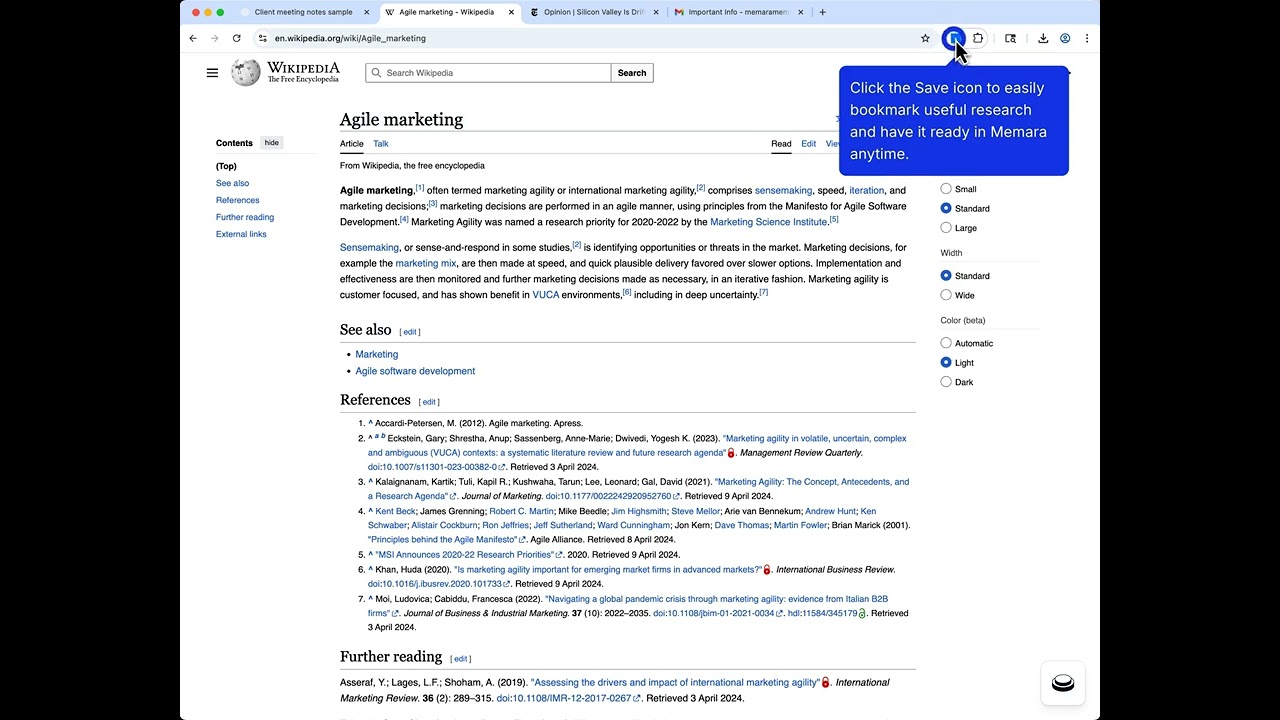
Task: Open the Chrome profile avatar icon
Action: click(x=1065, y=38)
